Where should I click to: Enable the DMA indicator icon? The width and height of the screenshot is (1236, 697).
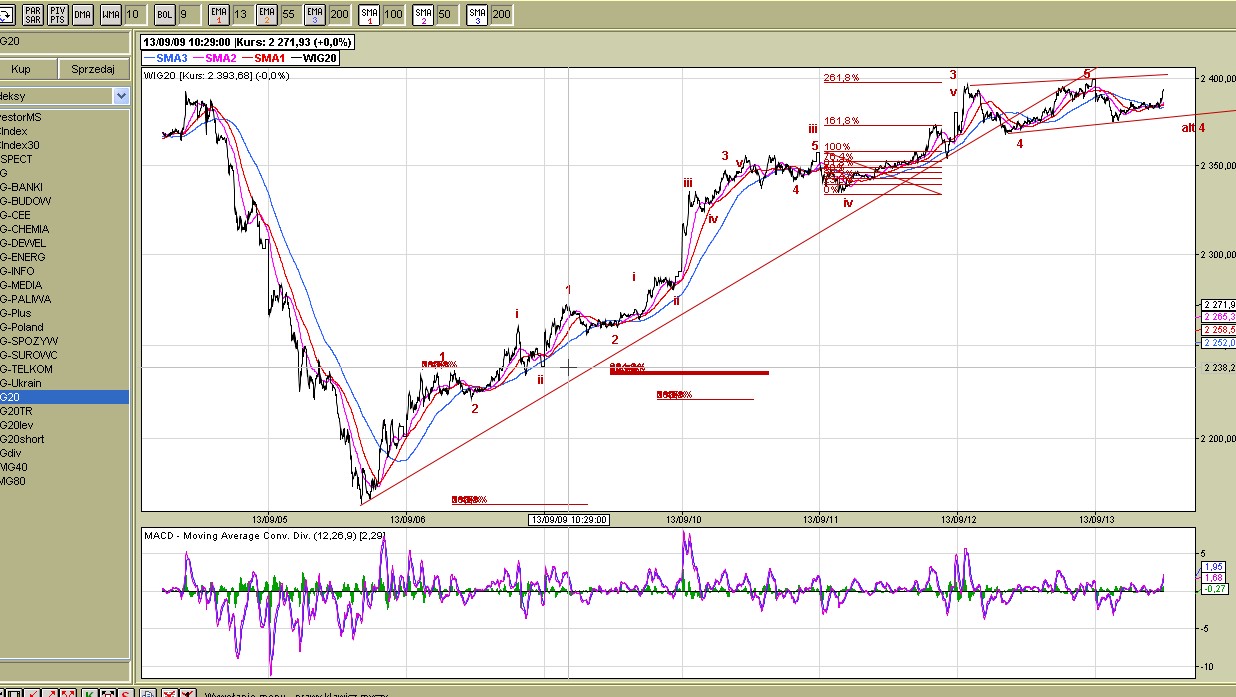[83, 14]
